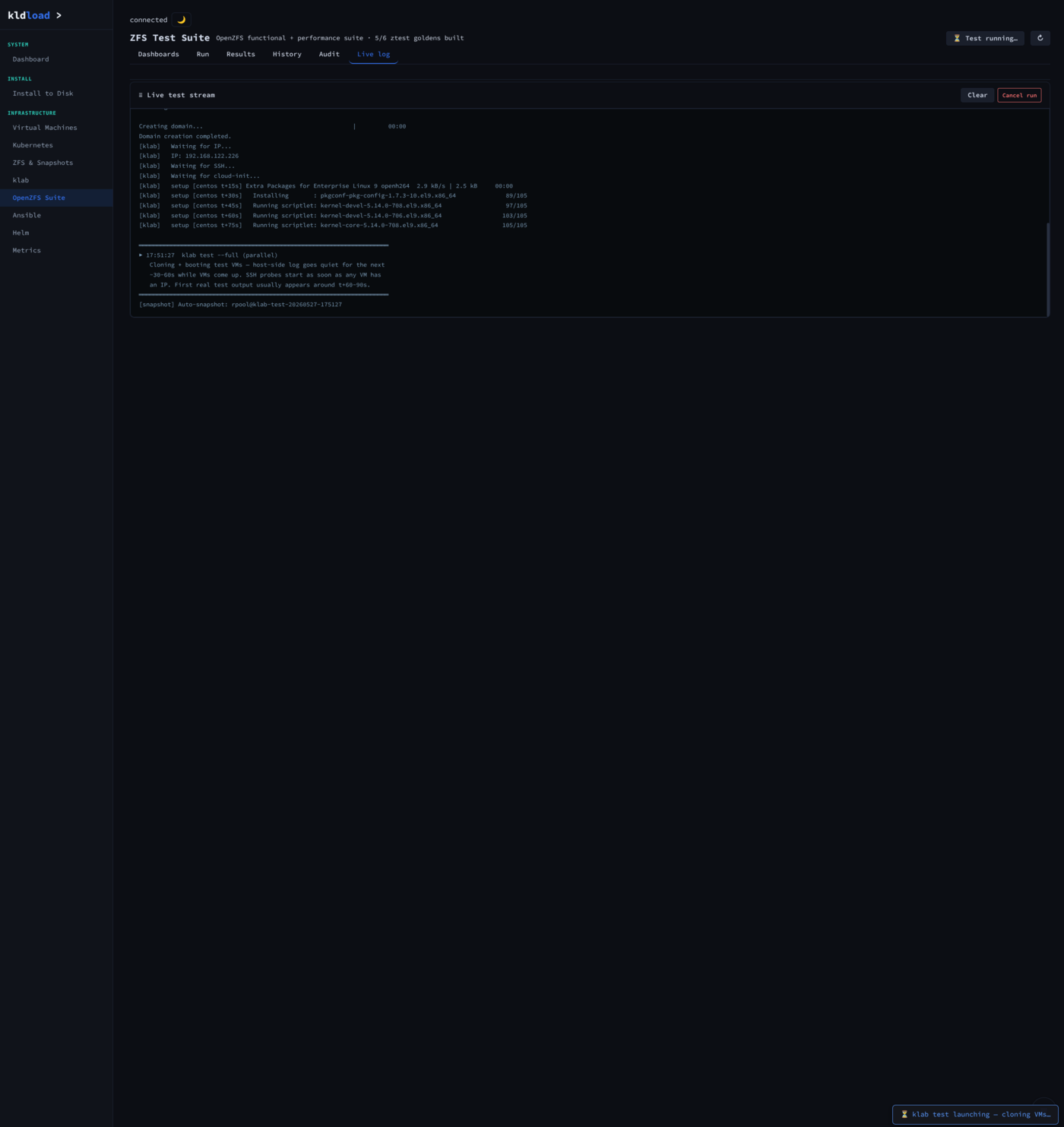Screen dimensions: 1064x1127
Task: Click the chevron beside the kldload logo
Action: (x=59, y=15)
